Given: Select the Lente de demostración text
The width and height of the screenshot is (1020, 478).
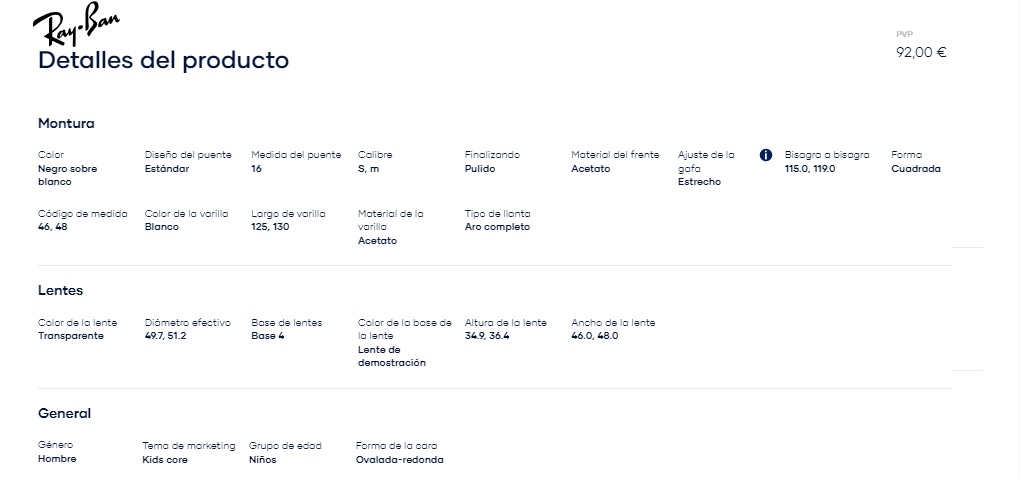Looking at the screenshot, I should coord(392,356).
